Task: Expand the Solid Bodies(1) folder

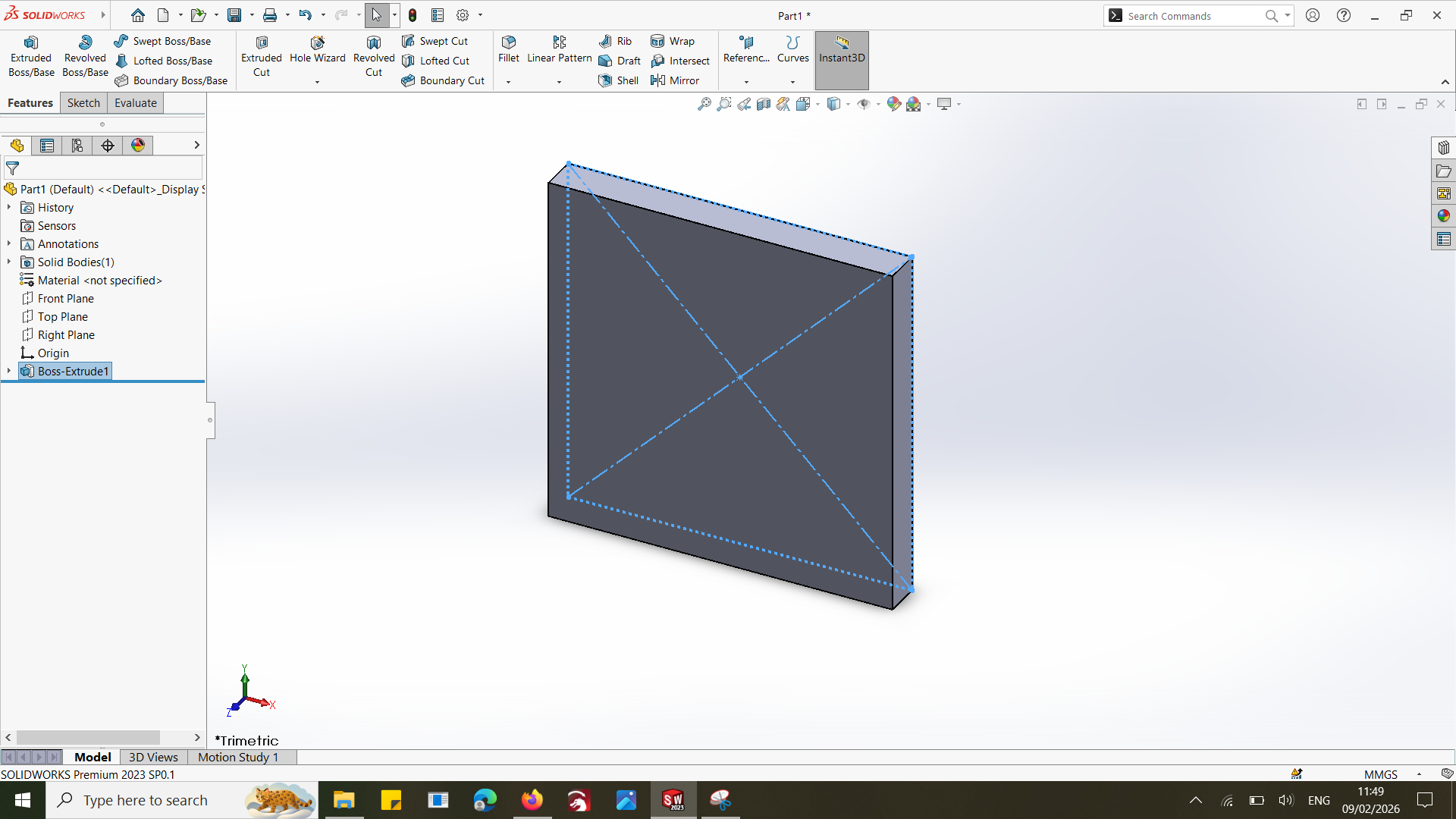Action: coord(9,262)
